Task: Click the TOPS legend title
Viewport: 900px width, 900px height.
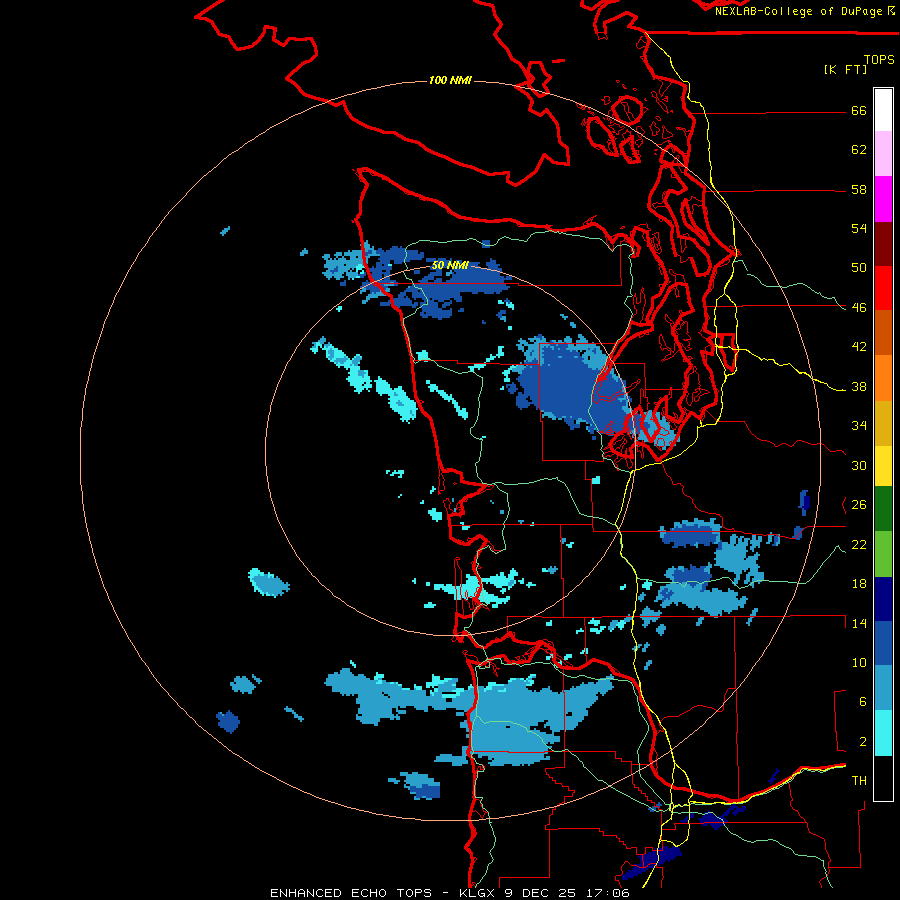Action: click(879, 60)
